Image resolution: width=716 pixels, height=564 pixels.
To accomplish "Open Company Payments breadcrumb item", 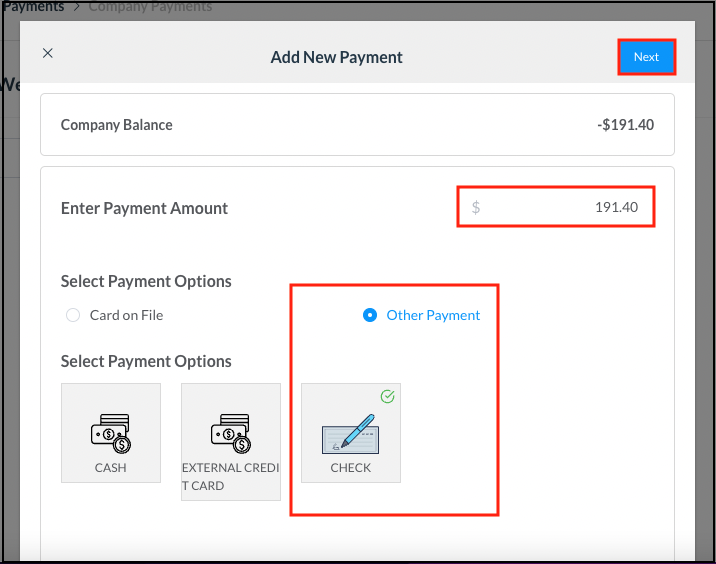I will [x=150, y=7].
